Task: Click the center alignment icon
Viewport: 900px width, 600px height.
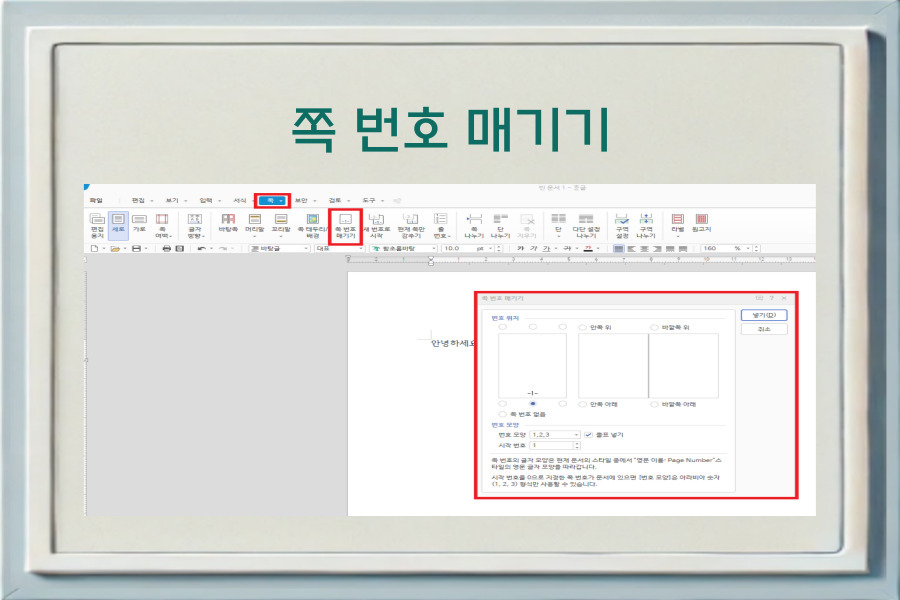Action: click(x=645, y=249)
